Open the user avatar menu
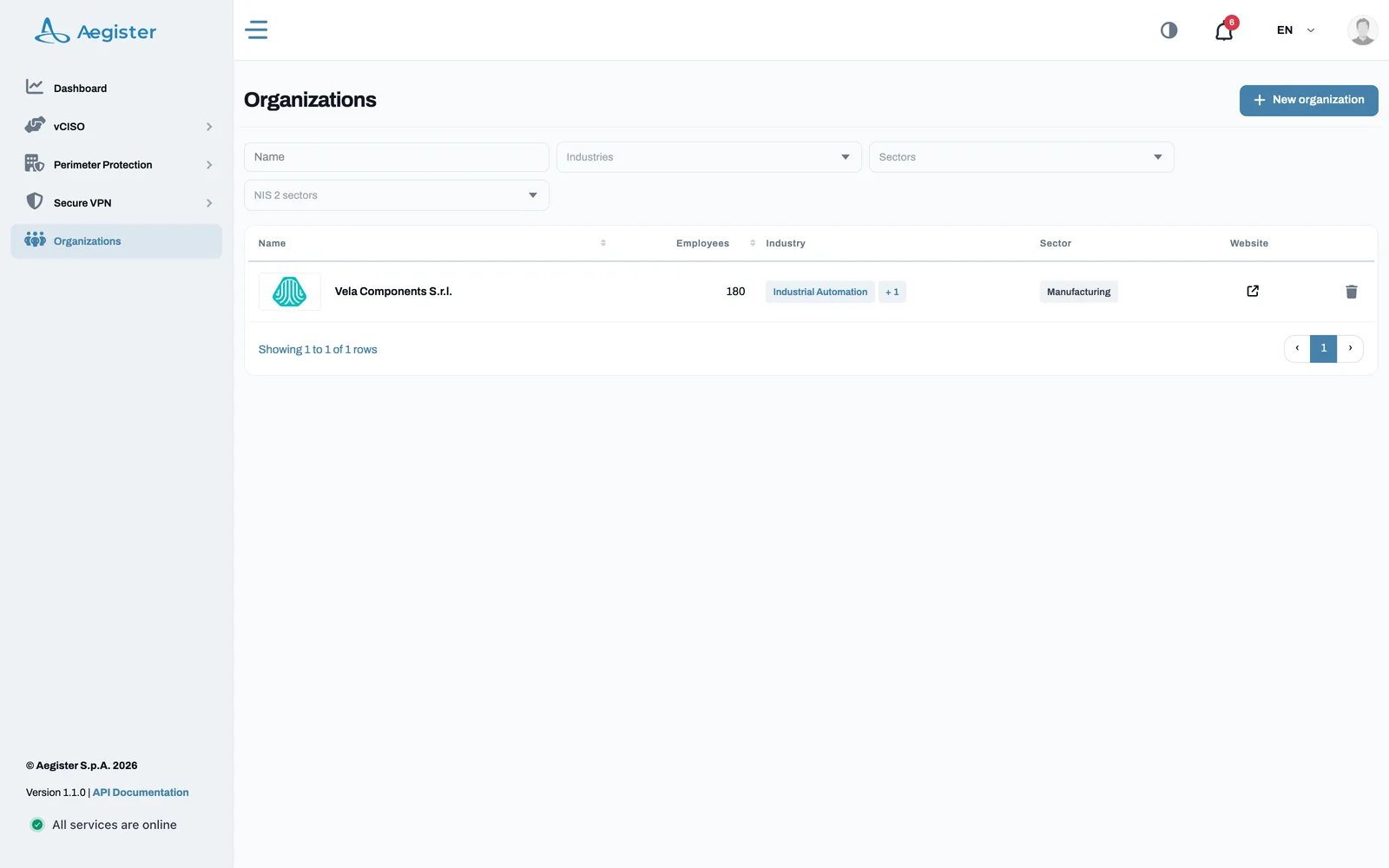The height and width of the screenshot is (868, 1389). click(1362, 30)
